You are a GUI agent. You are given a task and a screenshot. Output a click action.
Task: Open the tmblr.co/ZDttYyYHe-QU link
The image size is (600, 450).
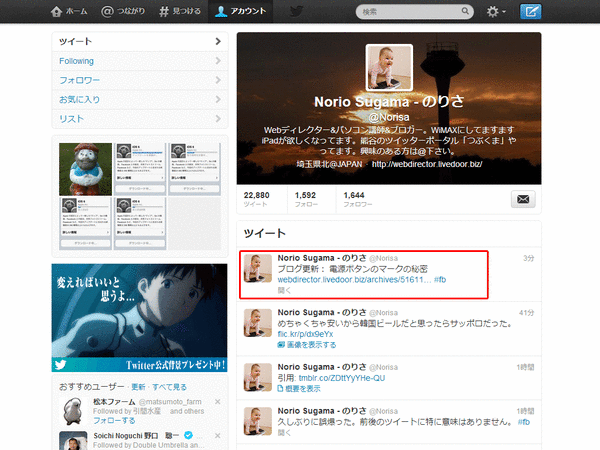342,378
